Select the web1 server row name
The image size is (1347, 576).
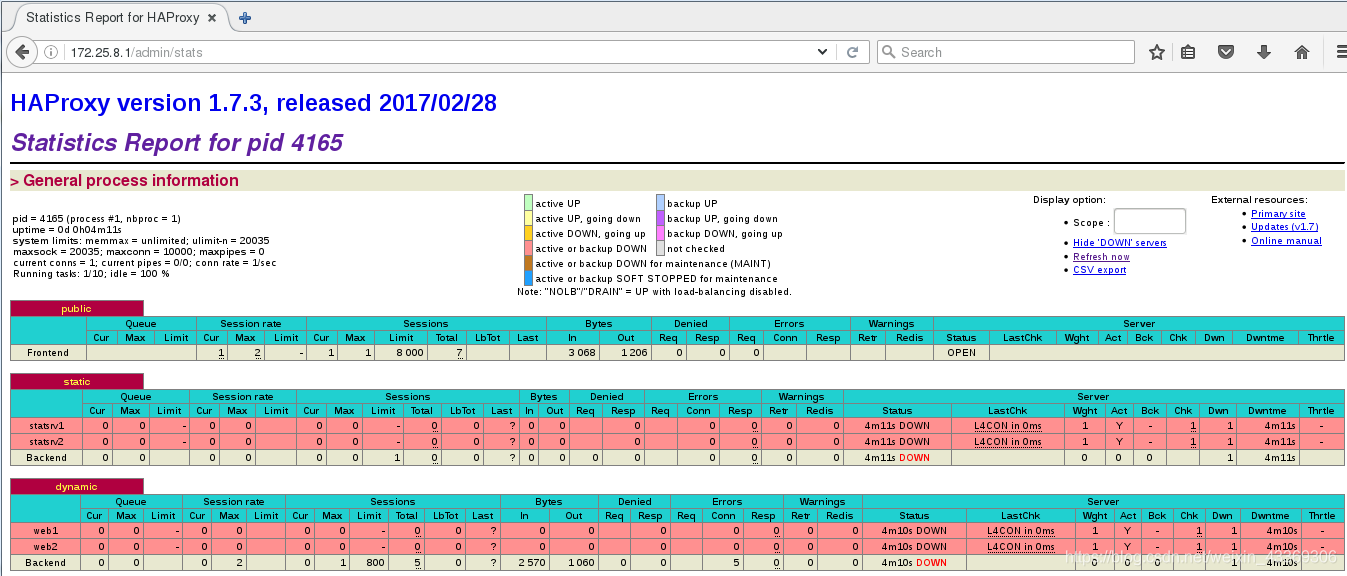coord(45,531)
